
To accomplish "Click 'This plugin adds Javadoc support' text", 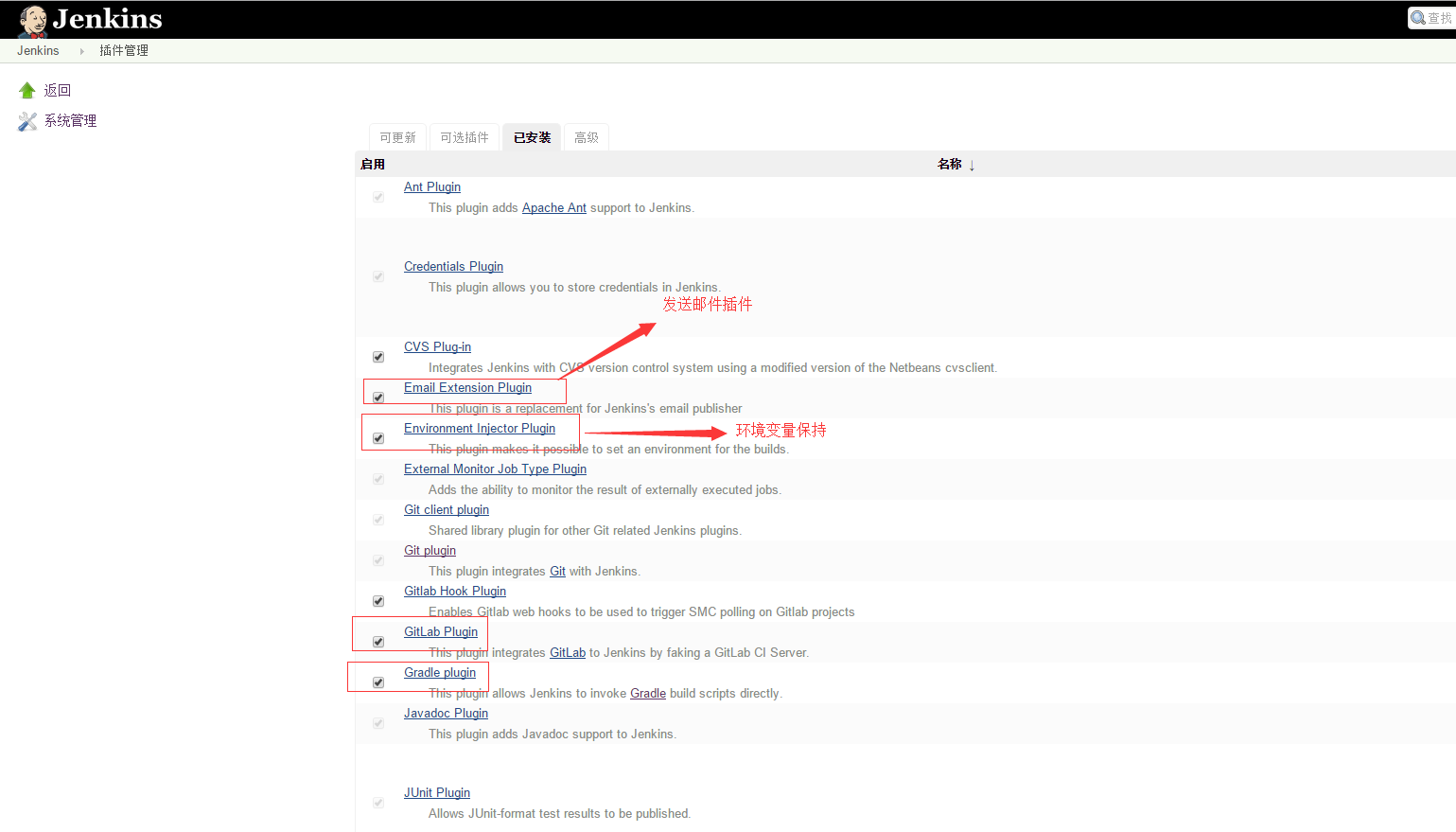I will tap(553, 735).
